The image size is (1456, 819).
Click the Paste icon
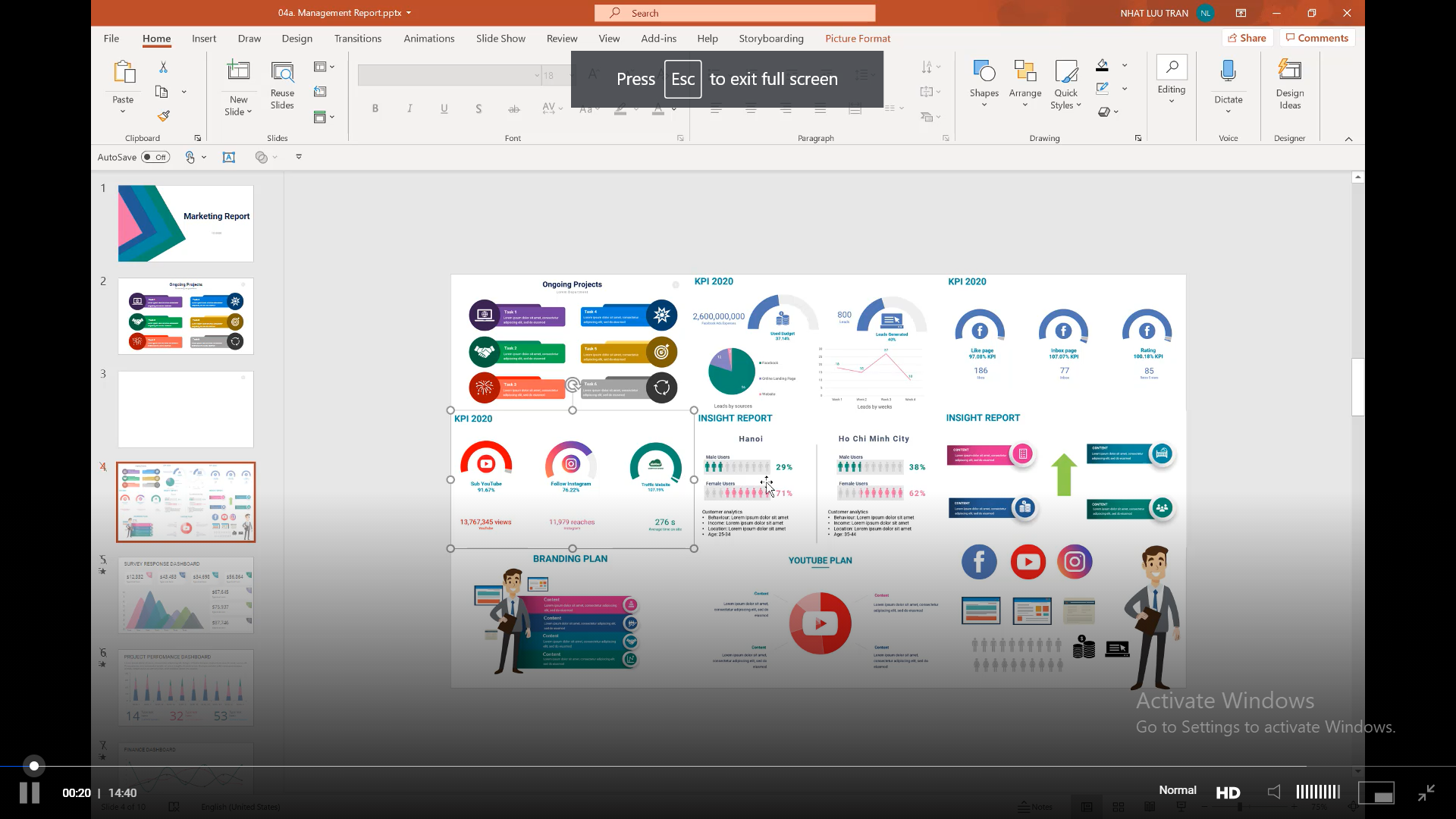coord(124,73)
